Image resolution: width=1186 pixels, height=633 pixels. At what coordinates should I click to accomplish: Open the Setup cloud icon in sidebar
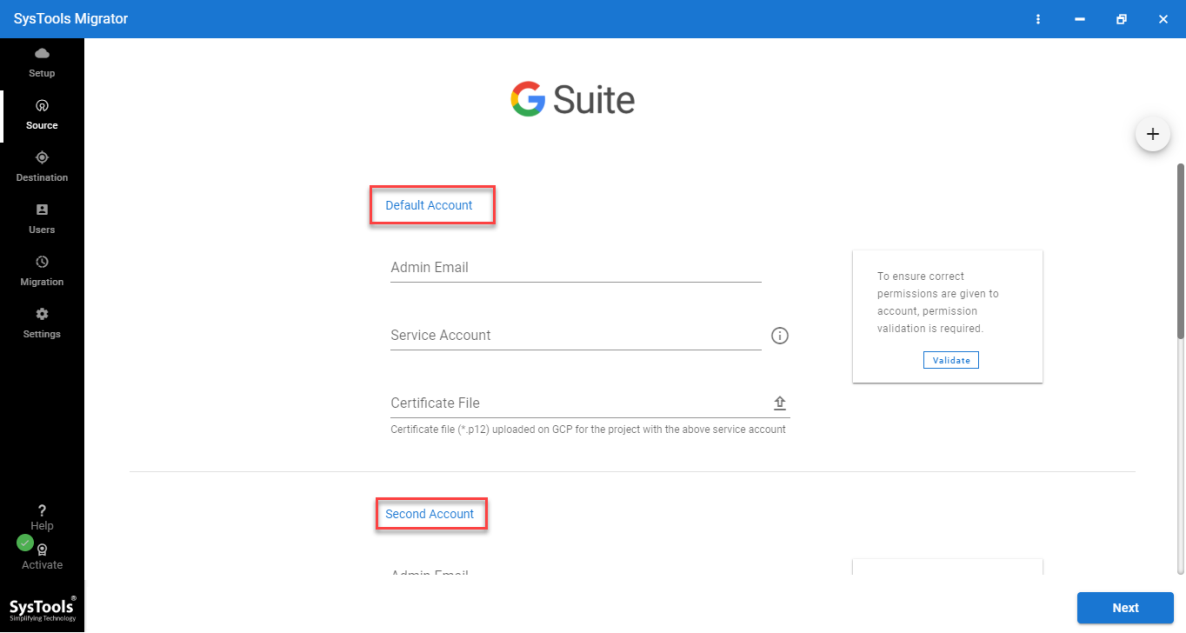42,54
